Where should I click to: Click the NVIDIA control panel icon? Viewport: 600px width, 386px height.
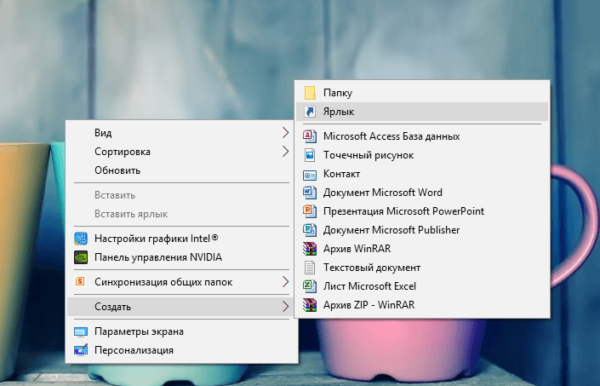[x=81, y=257]
